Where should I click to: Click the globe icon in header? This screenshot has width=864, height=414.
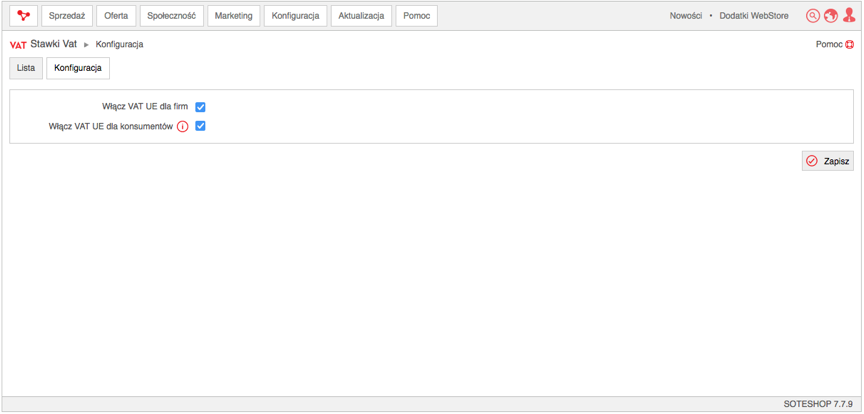point(831,16)
